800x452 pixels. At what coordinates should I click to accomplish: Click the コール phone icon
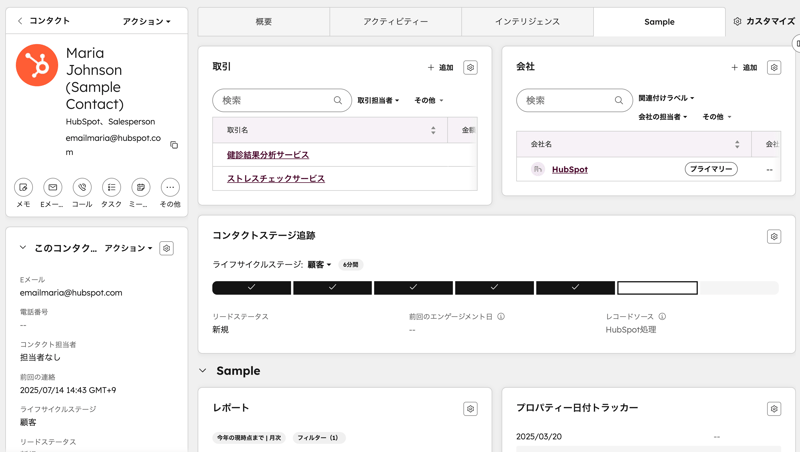pos(82,187)
